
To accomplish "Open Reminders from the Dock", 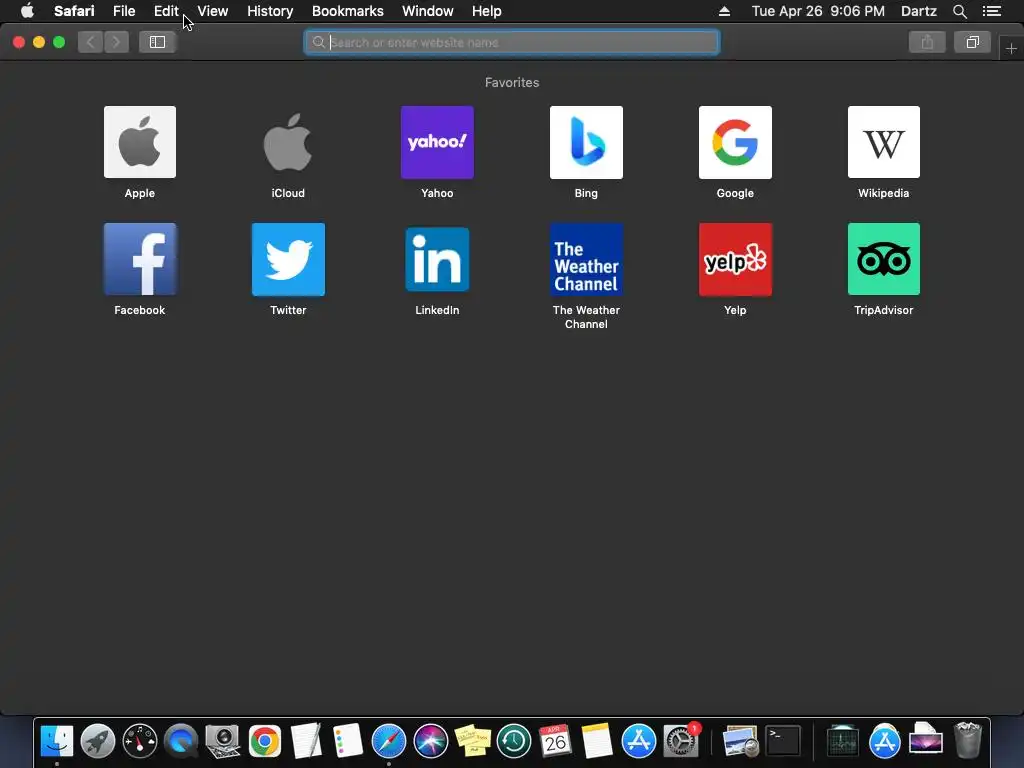I will 347,741.
